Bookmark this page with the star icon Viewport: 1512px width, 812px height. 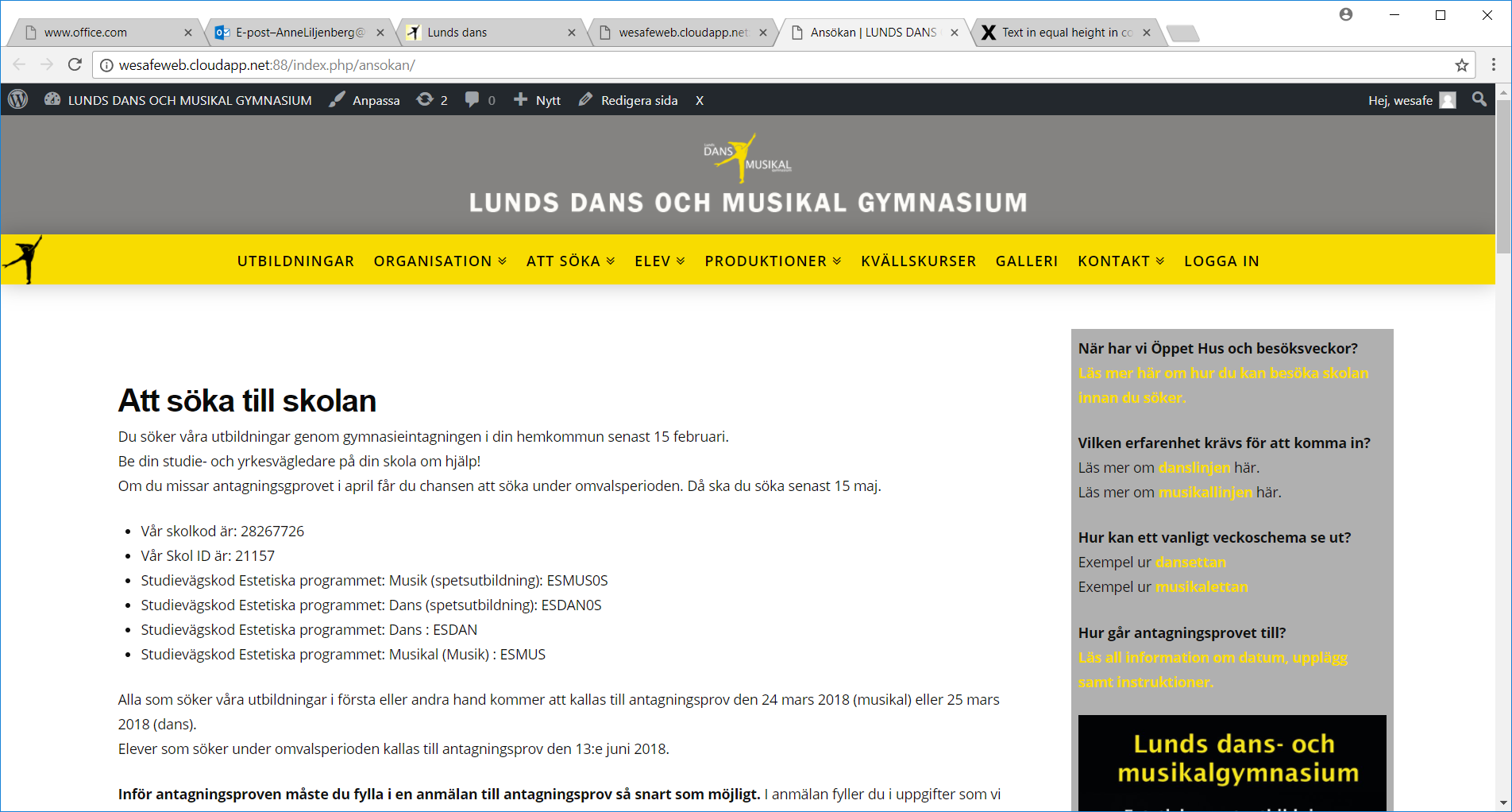coord(1461,65)
